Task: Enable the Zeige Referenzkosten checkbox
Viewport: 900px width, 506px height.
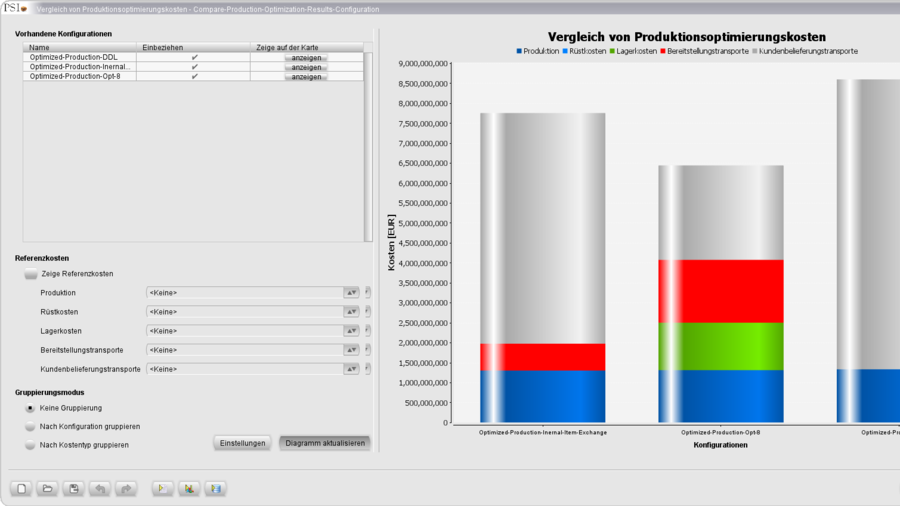Action: pos(31,274)
